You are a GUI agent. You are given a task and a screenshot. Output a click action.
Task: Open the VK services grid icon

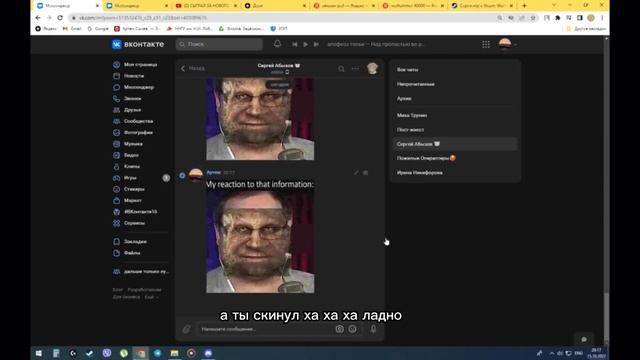pos(486,44)
